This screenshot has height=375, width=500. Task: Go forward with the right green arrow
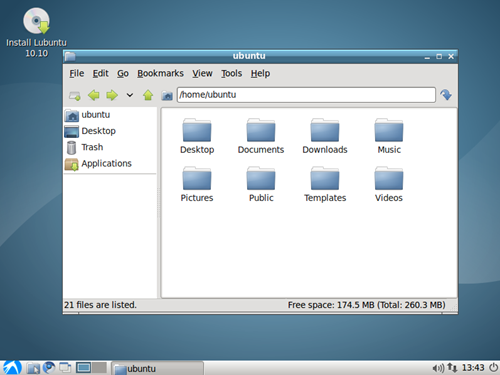pos(112,95)
